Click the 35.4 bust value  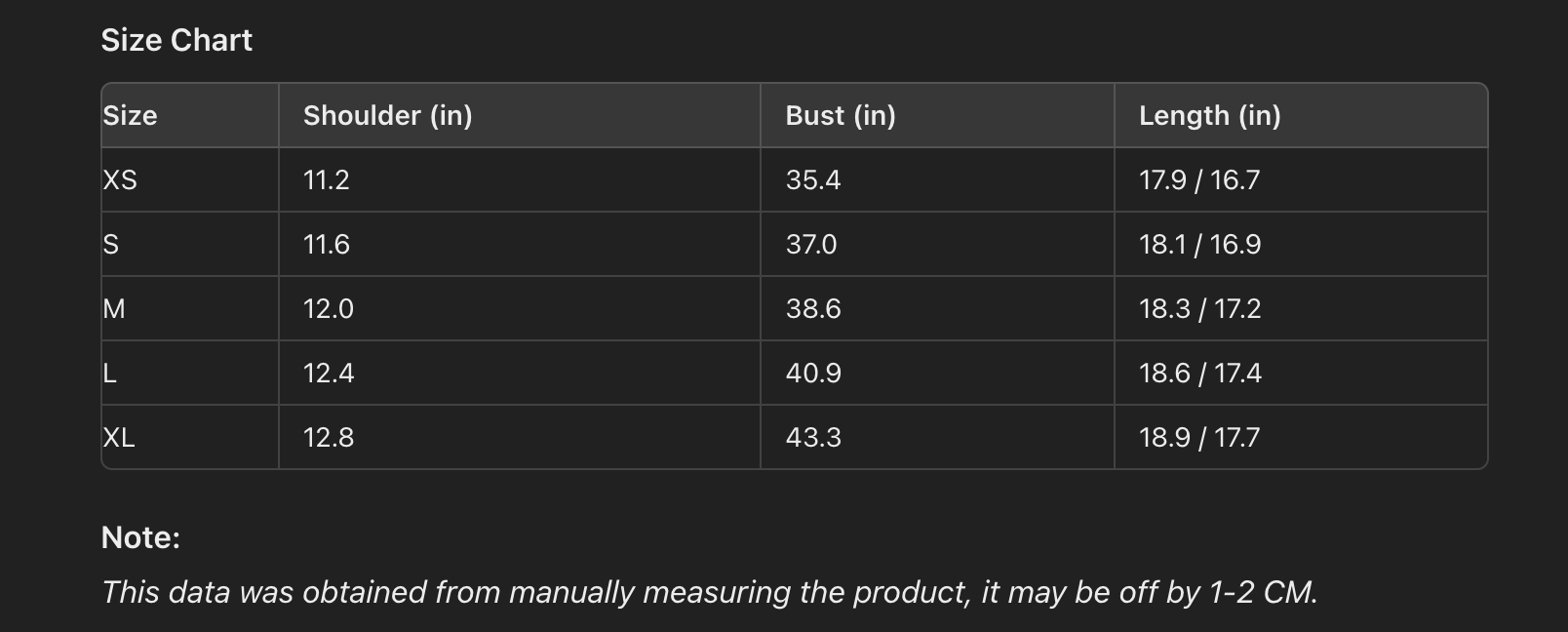[812, 179]
